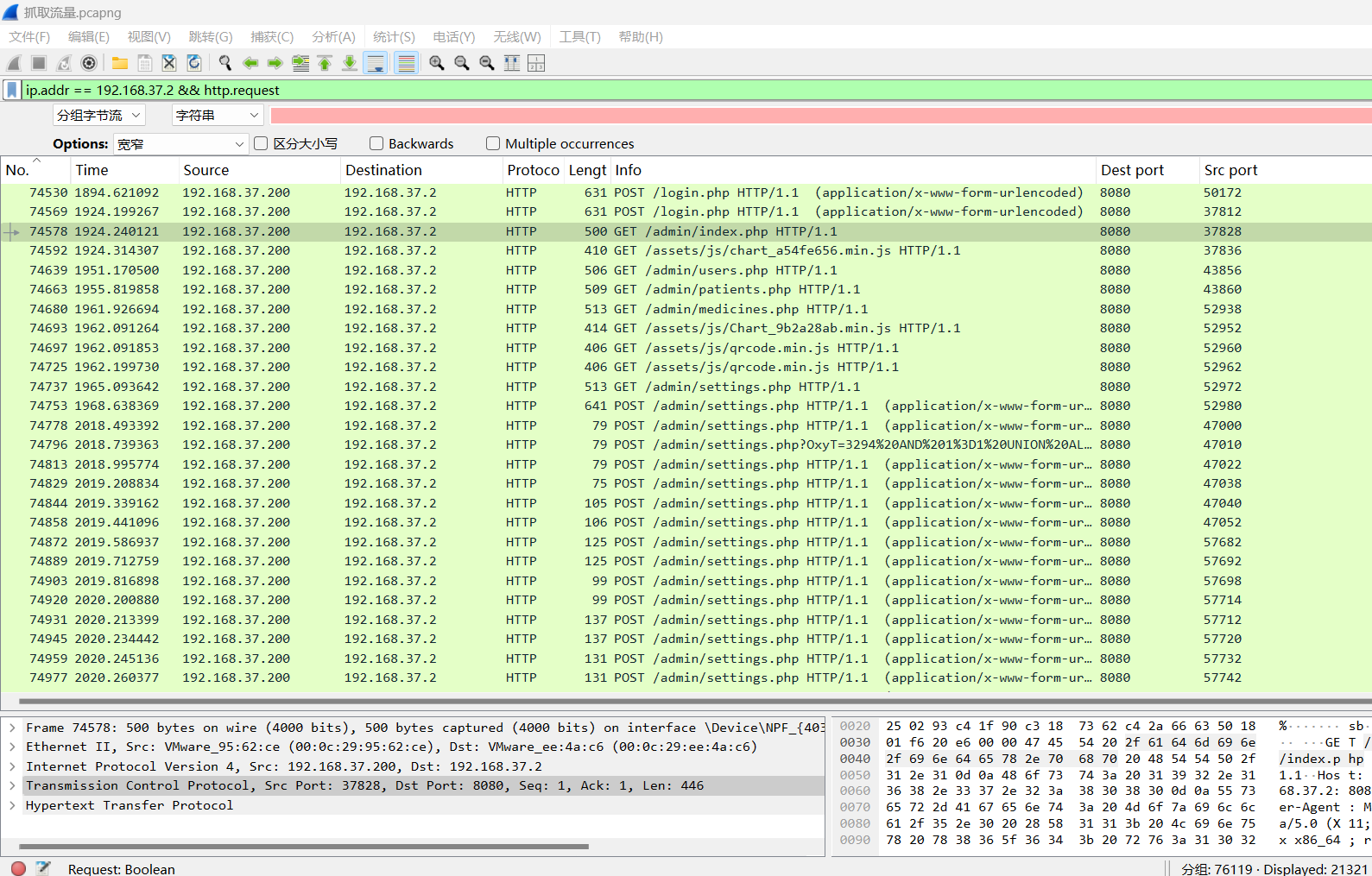Image resolution: width=1372 pixels, height=876 pixels.
Task: Open the 分析(A) analyze menu
Action: point(333,36)
